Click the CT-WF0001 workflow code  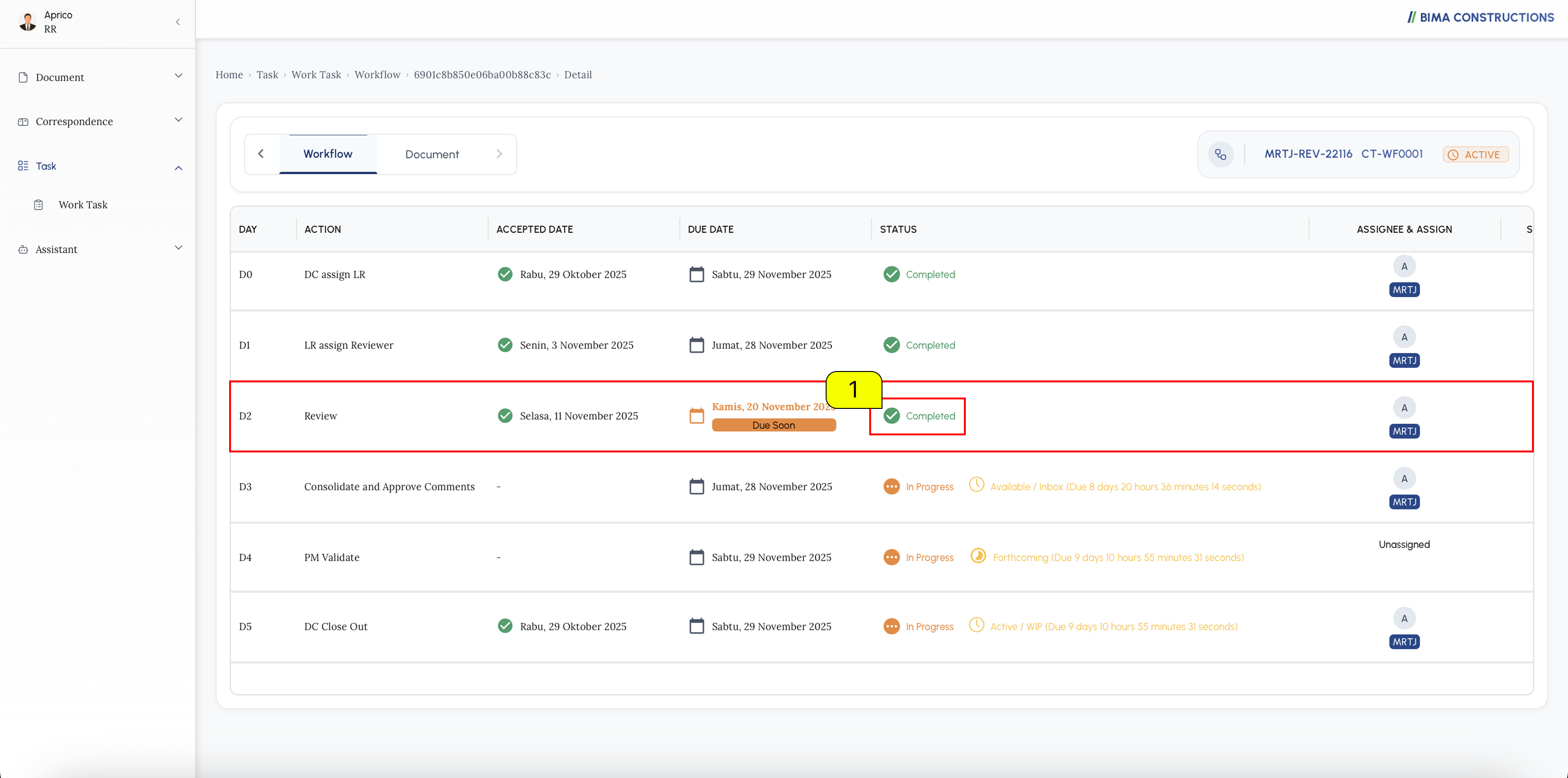click(x=1392, y=154)
